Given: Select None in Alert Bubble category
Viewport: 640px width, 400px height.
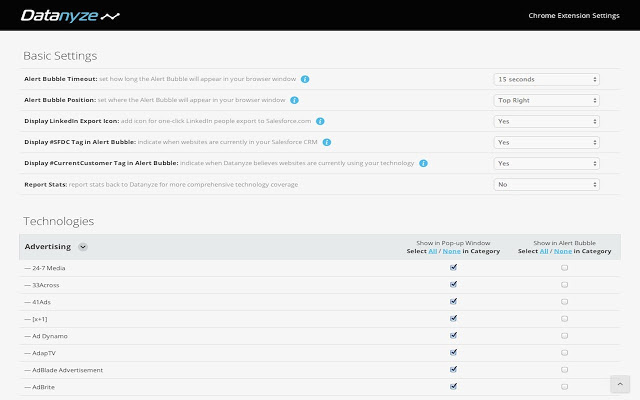Looking at the screenshot, I should tap(563, 251).
